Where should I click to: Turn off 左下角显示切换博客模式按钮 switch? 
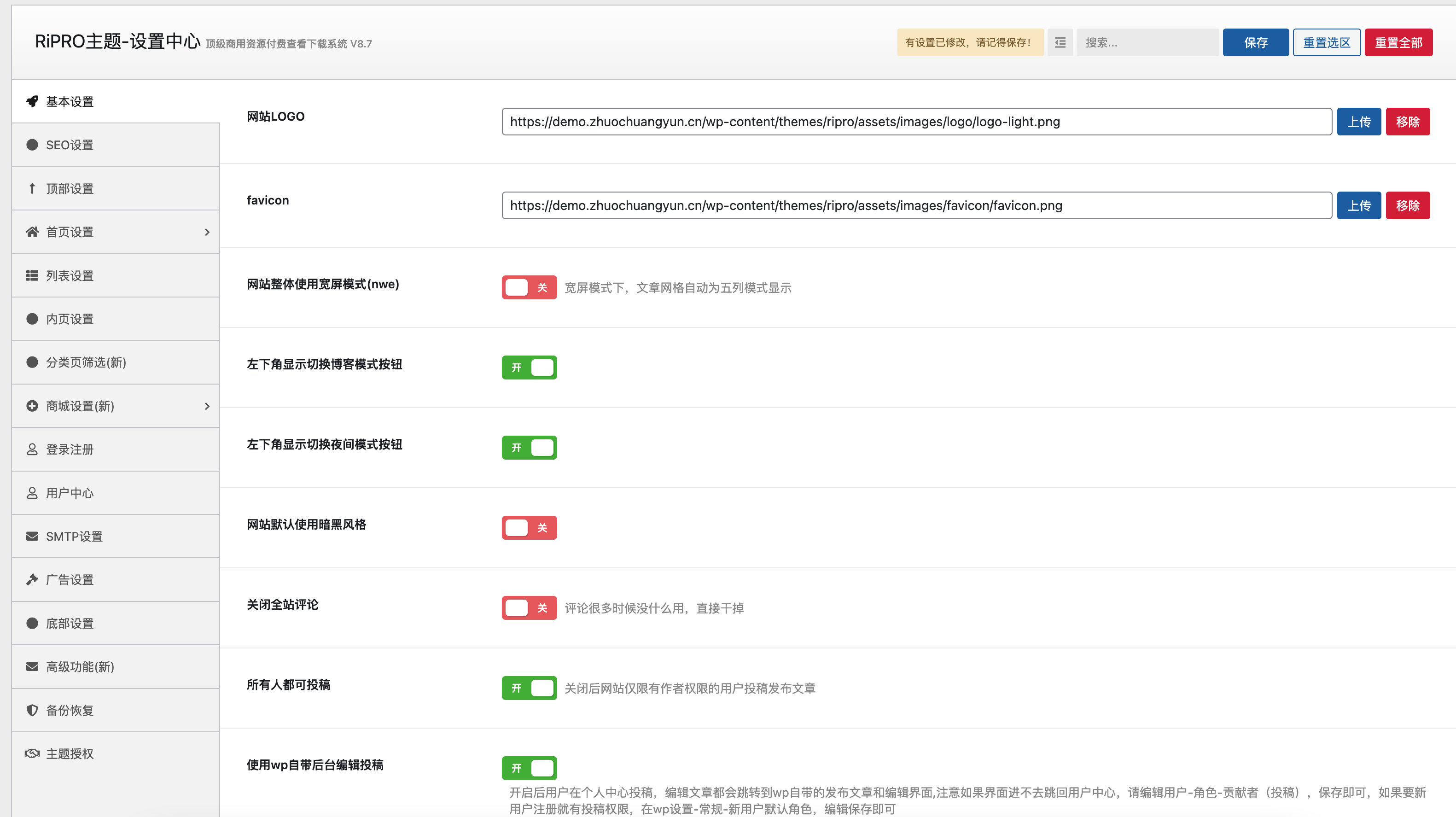529,368
